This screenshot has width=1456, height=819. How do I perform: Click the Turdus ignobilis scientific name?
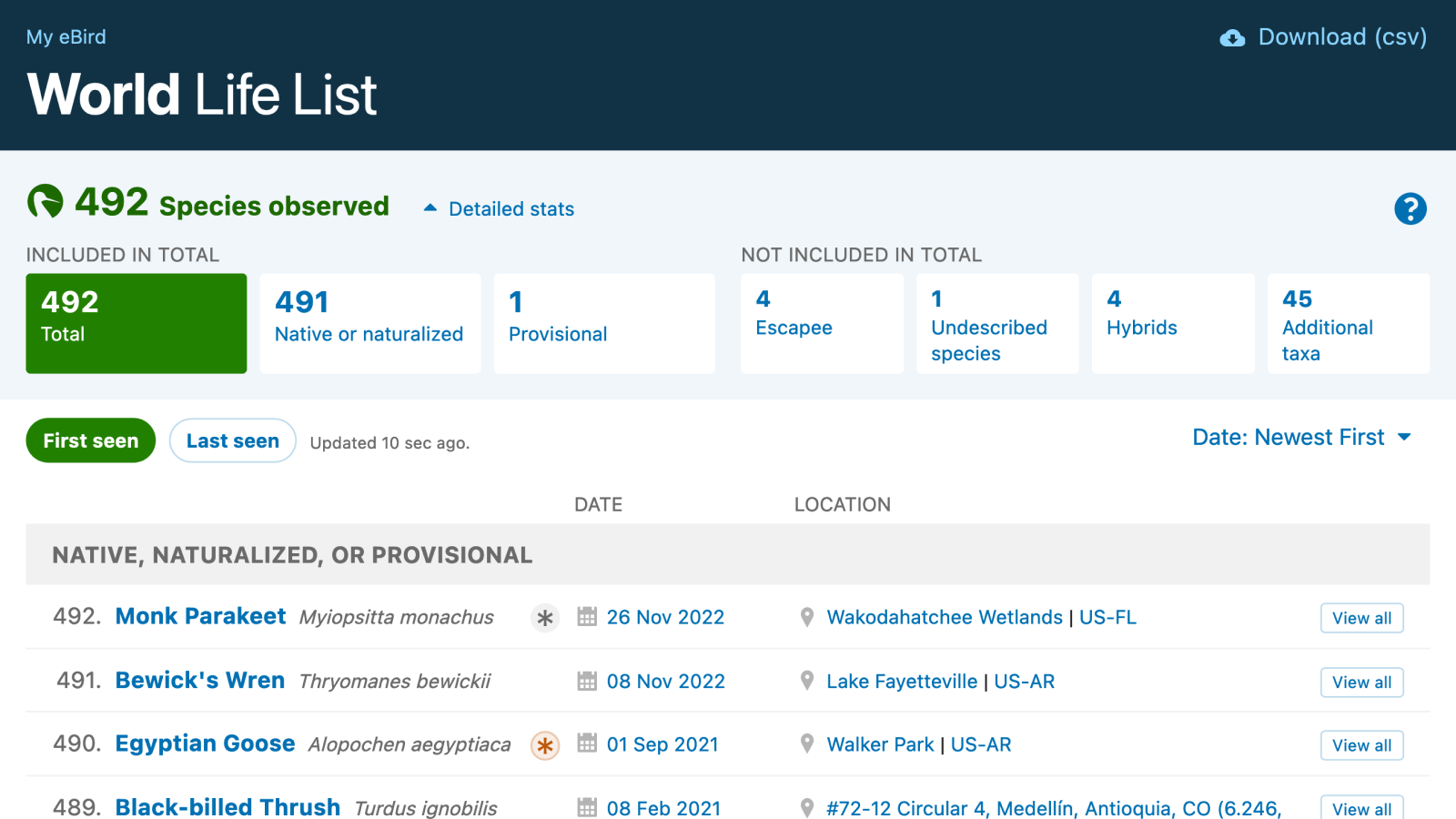click(x=426, y=808)
